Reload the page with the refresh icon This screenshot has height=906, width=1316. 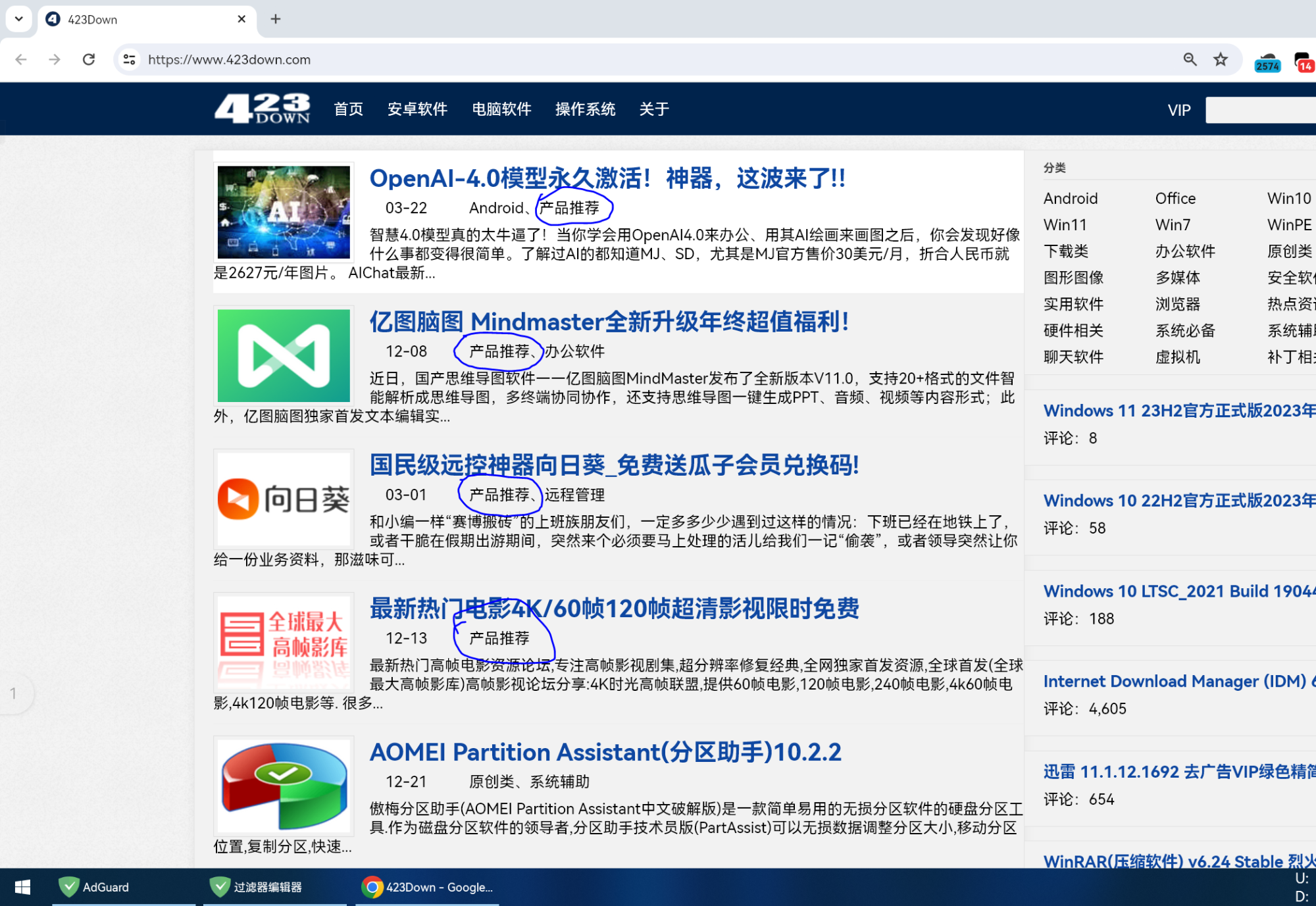tap(89, 59)
